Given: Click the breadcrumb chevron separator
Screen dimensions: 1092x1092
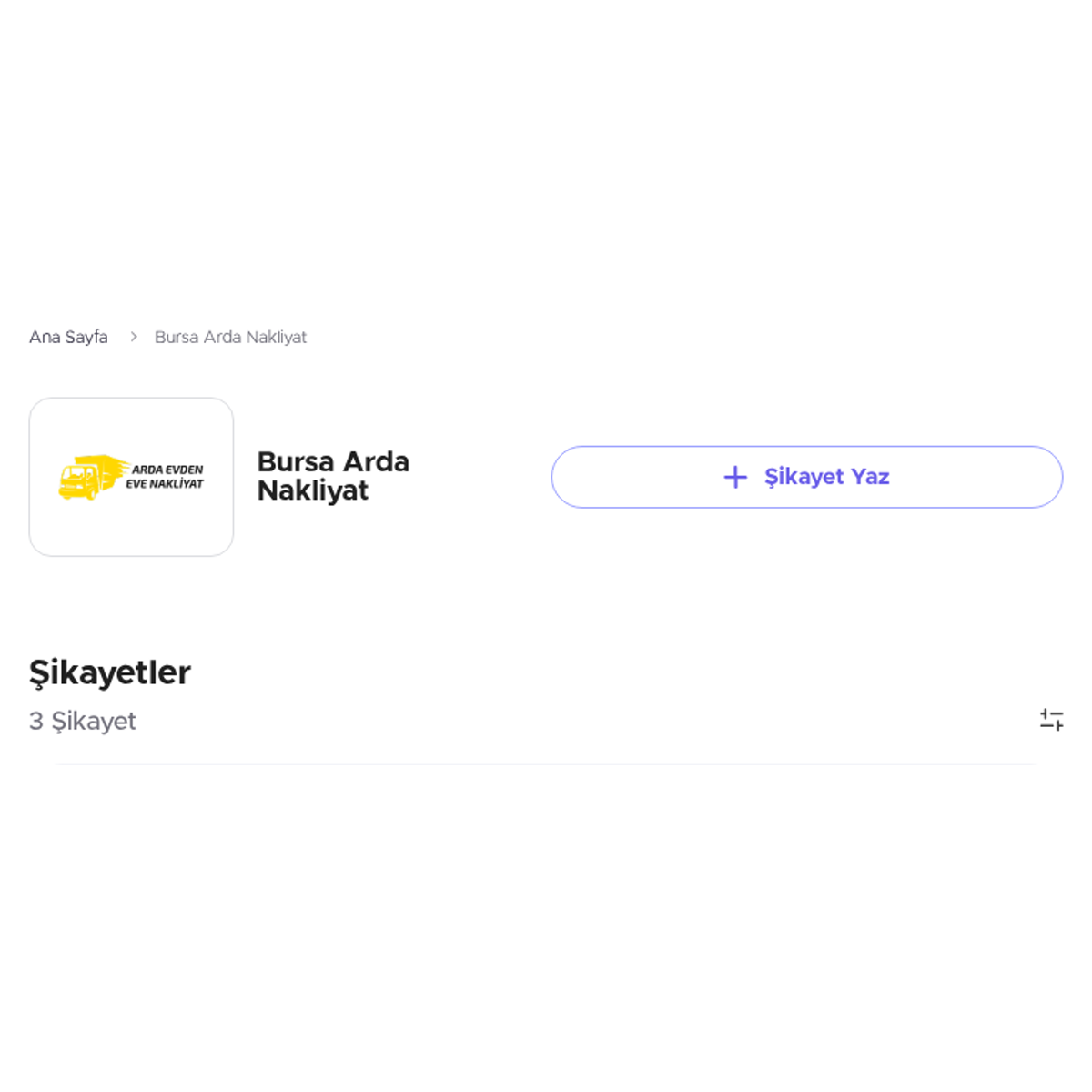Looking at the screenshot, I should click(133, 337).
